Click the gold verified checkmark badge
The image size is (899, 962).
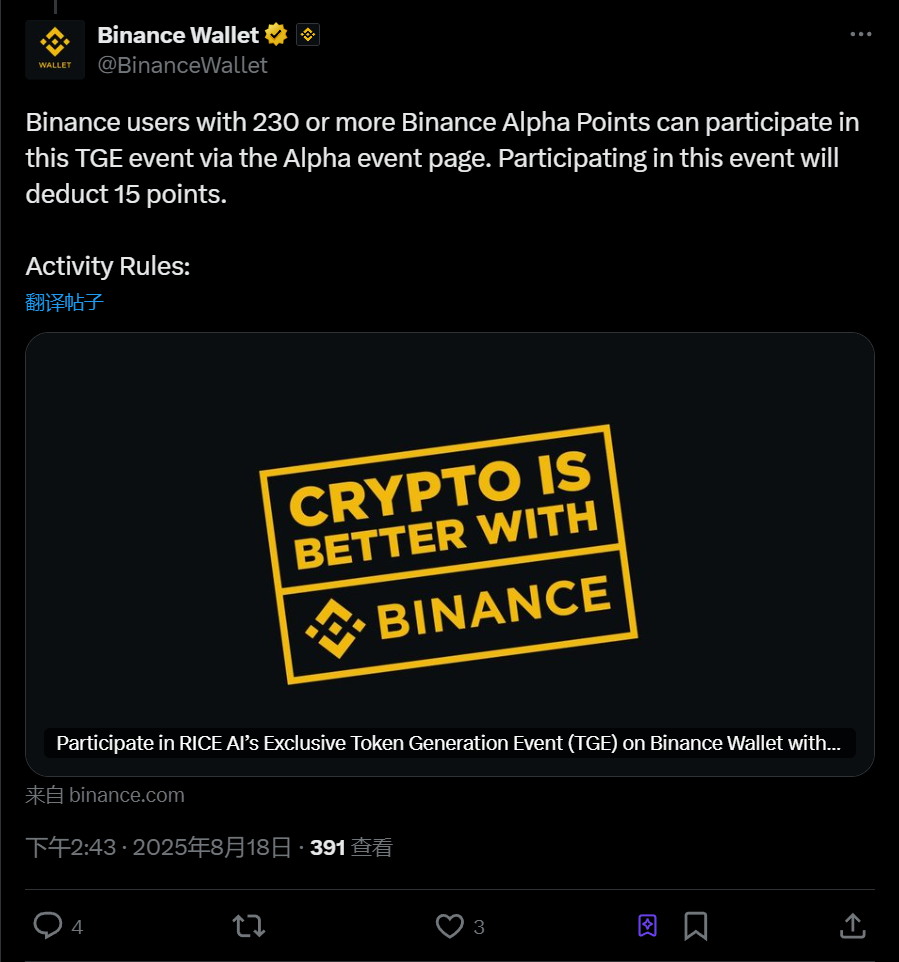click(x=277, y=35)
